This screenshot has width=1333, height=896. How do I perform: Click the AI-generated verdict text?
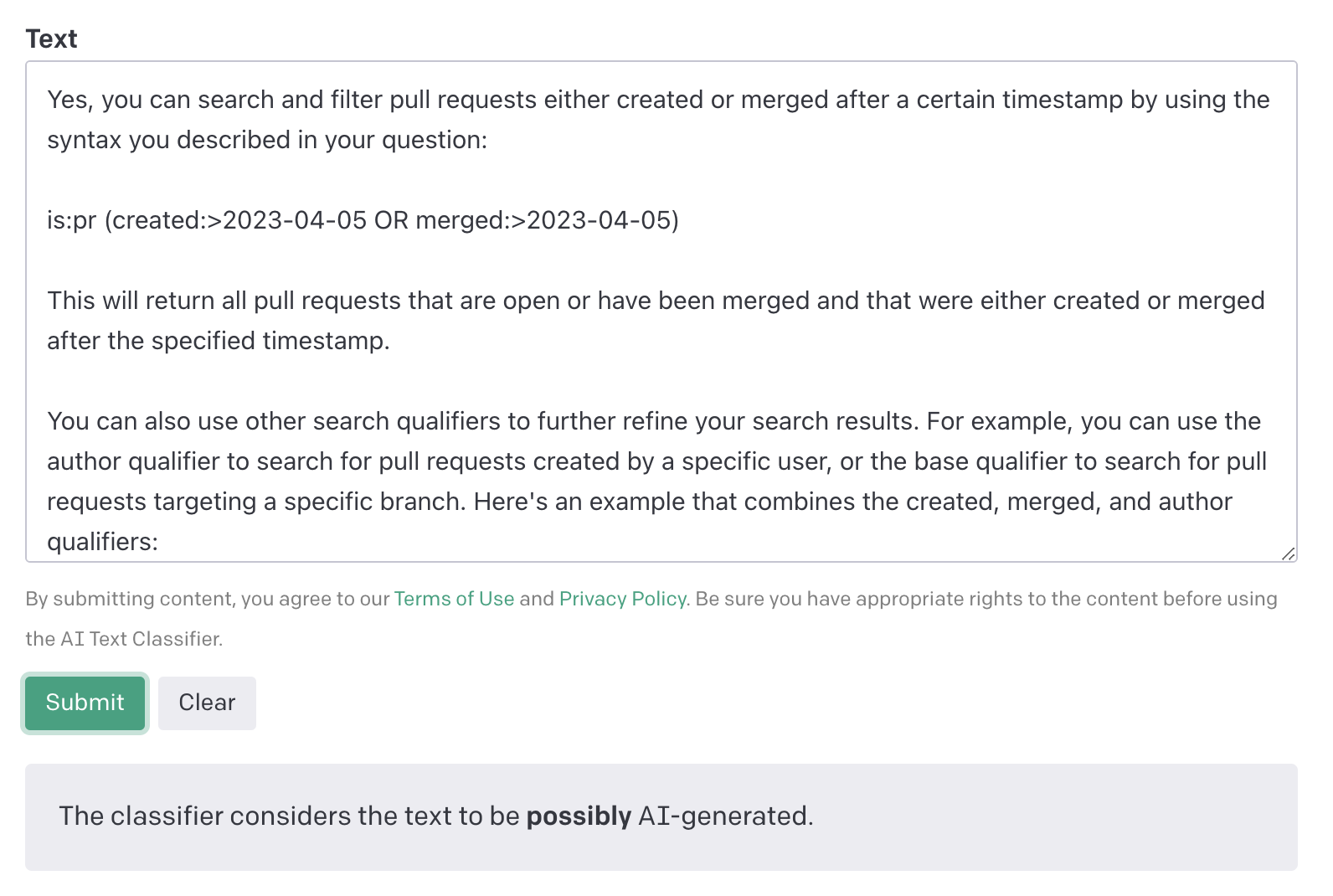pyautogui.click(x=724, y=816)
